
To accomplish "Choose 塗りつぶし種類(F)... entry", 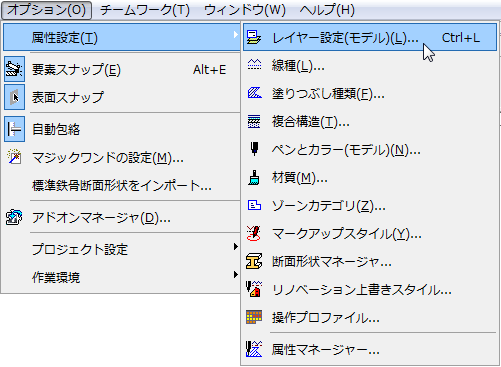I will (x=370, y=93).
